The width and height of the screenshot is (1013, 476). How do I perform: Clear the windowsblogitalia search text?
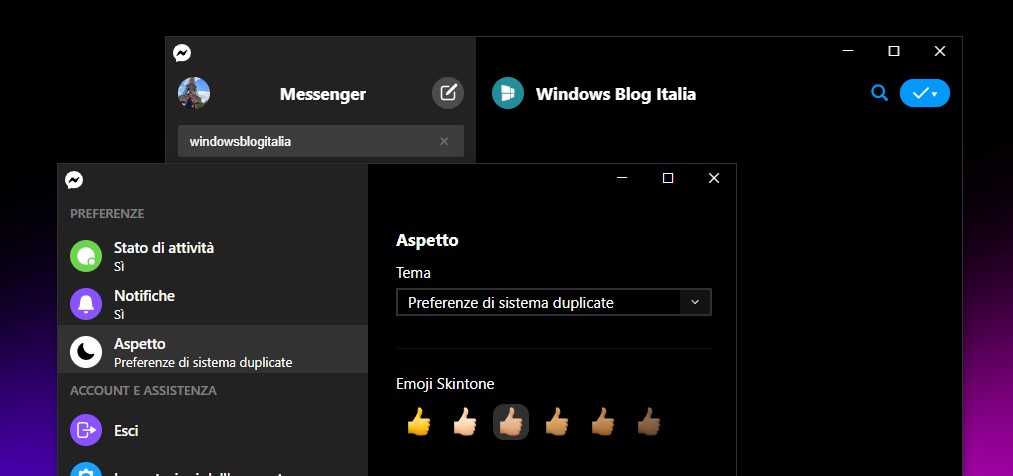pos(444,141)
